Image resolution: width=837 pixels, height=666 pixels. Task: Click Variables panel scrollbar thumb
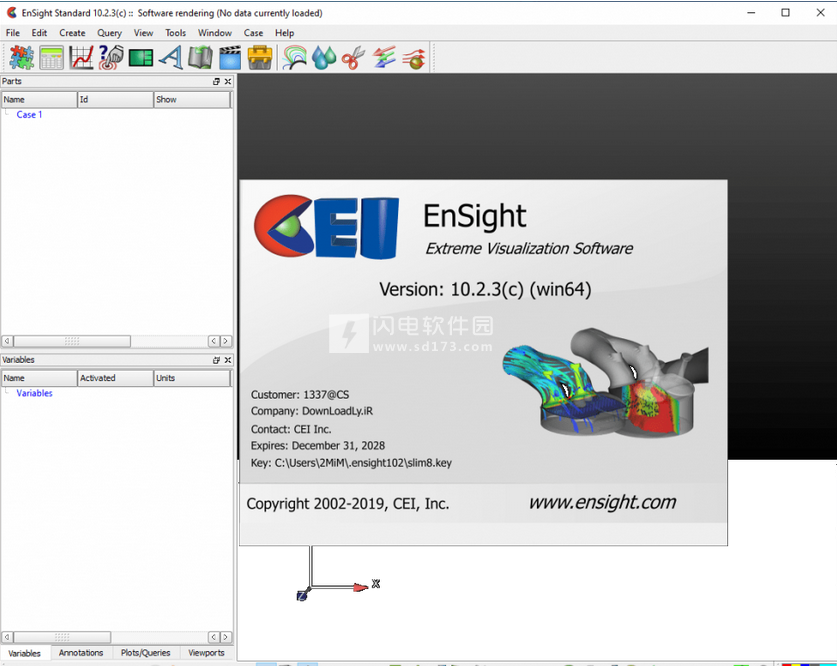click(x=62, y=637)
